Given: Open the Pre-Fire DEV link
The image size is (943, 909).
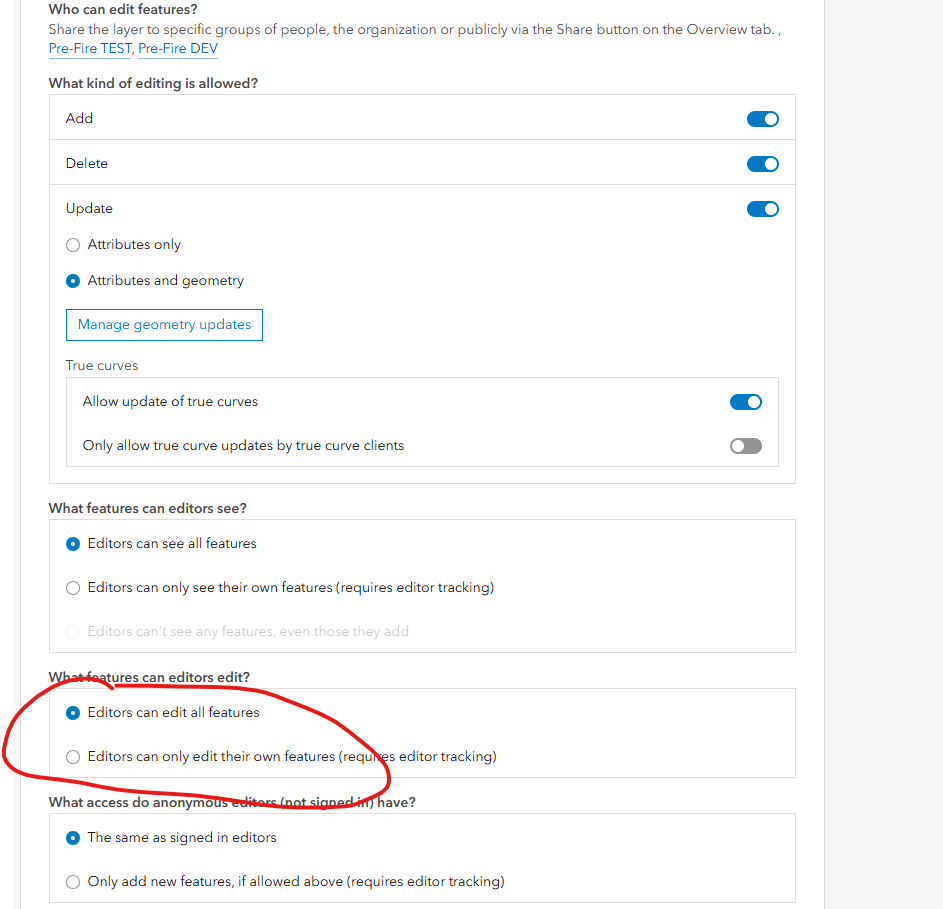Looking at the screenshot, I should point(177,48).
